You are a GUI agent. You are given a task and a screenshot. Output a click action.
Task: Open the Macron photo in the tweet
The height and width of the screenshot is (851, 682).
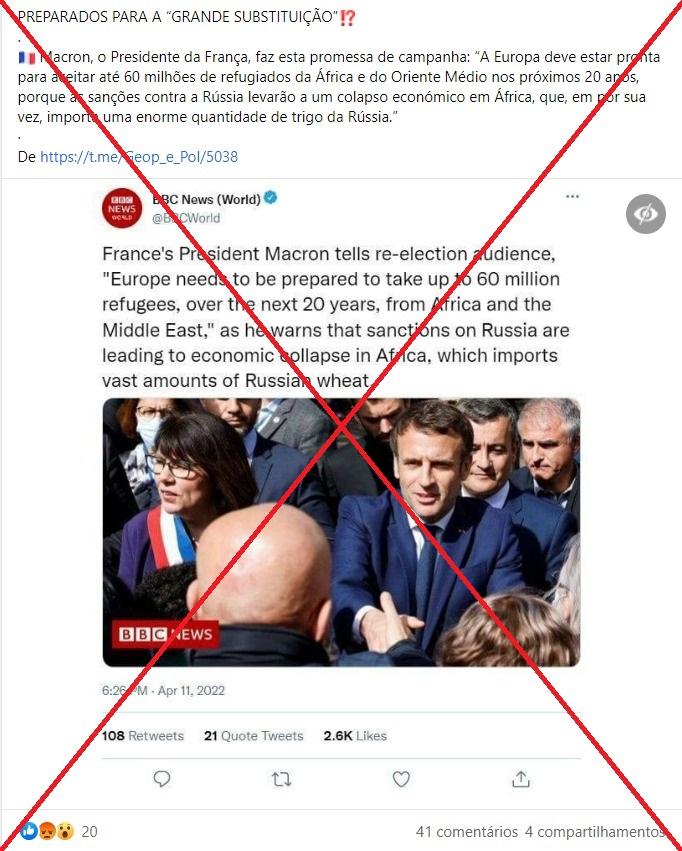tap(341, 532)
